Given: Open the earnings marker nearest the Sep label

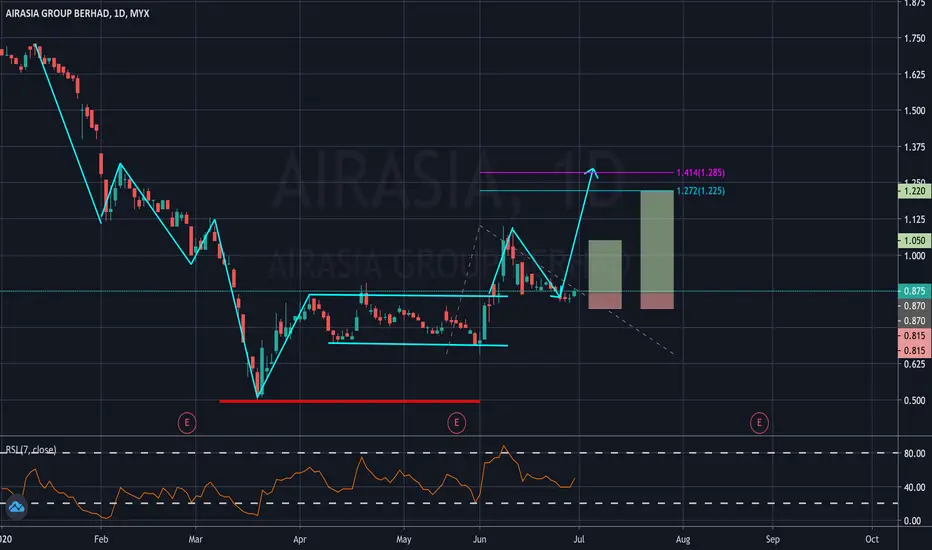Looking at the screenshot, I should coord(759,423).
